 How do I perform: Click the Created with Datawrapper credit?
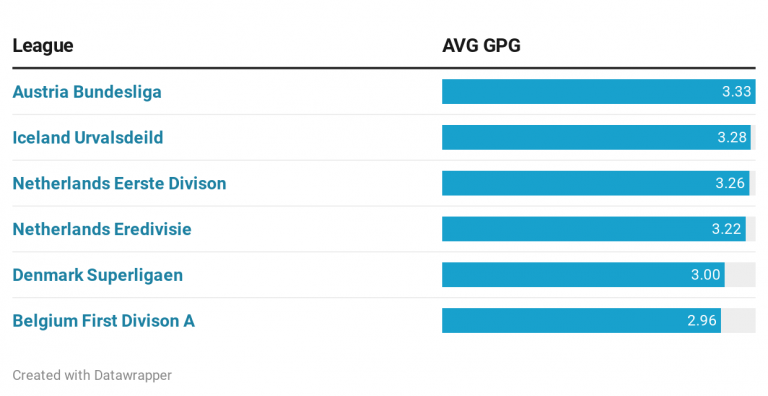[x=92, y=375]
